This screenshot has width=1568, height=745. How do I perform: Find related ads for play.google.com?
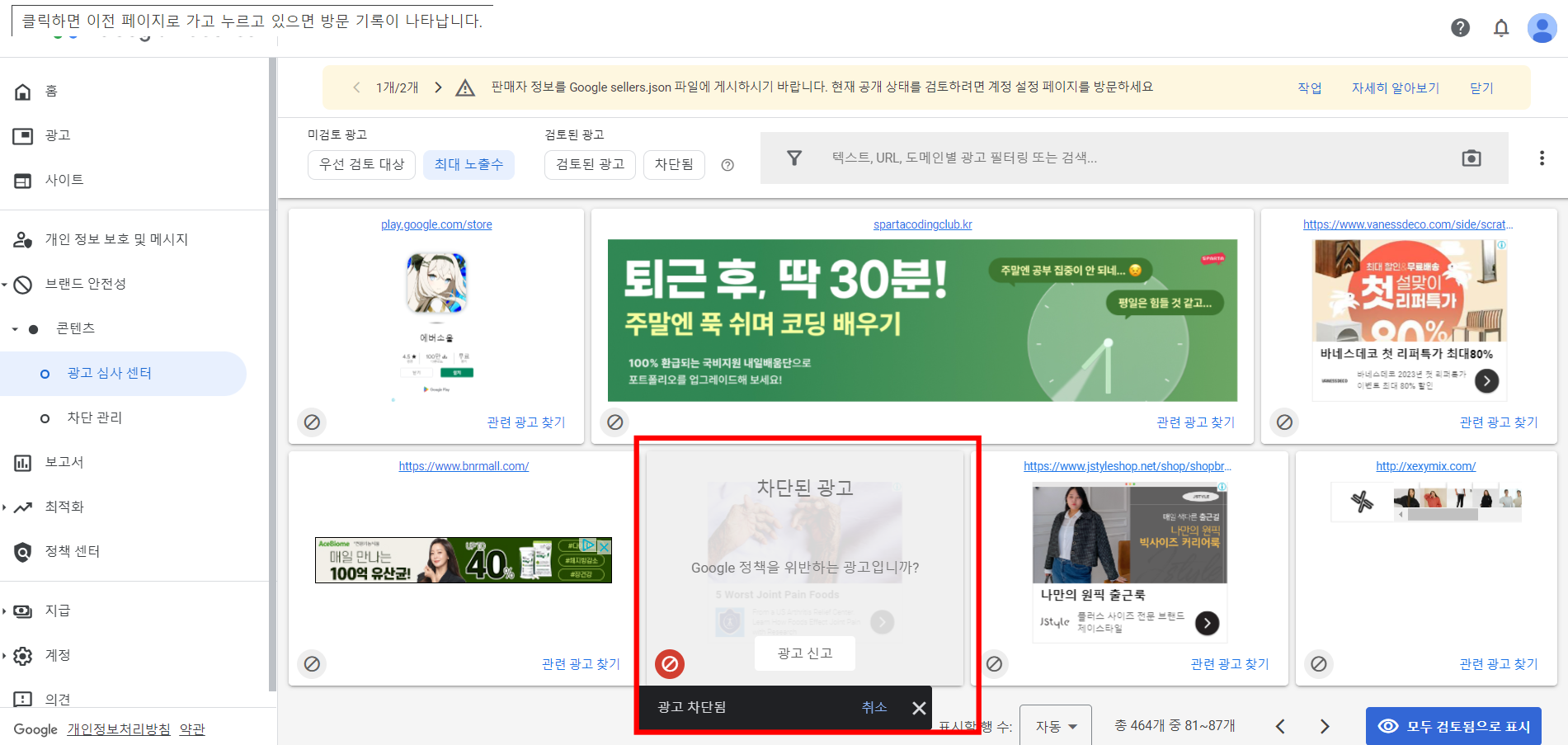(526, 422)
